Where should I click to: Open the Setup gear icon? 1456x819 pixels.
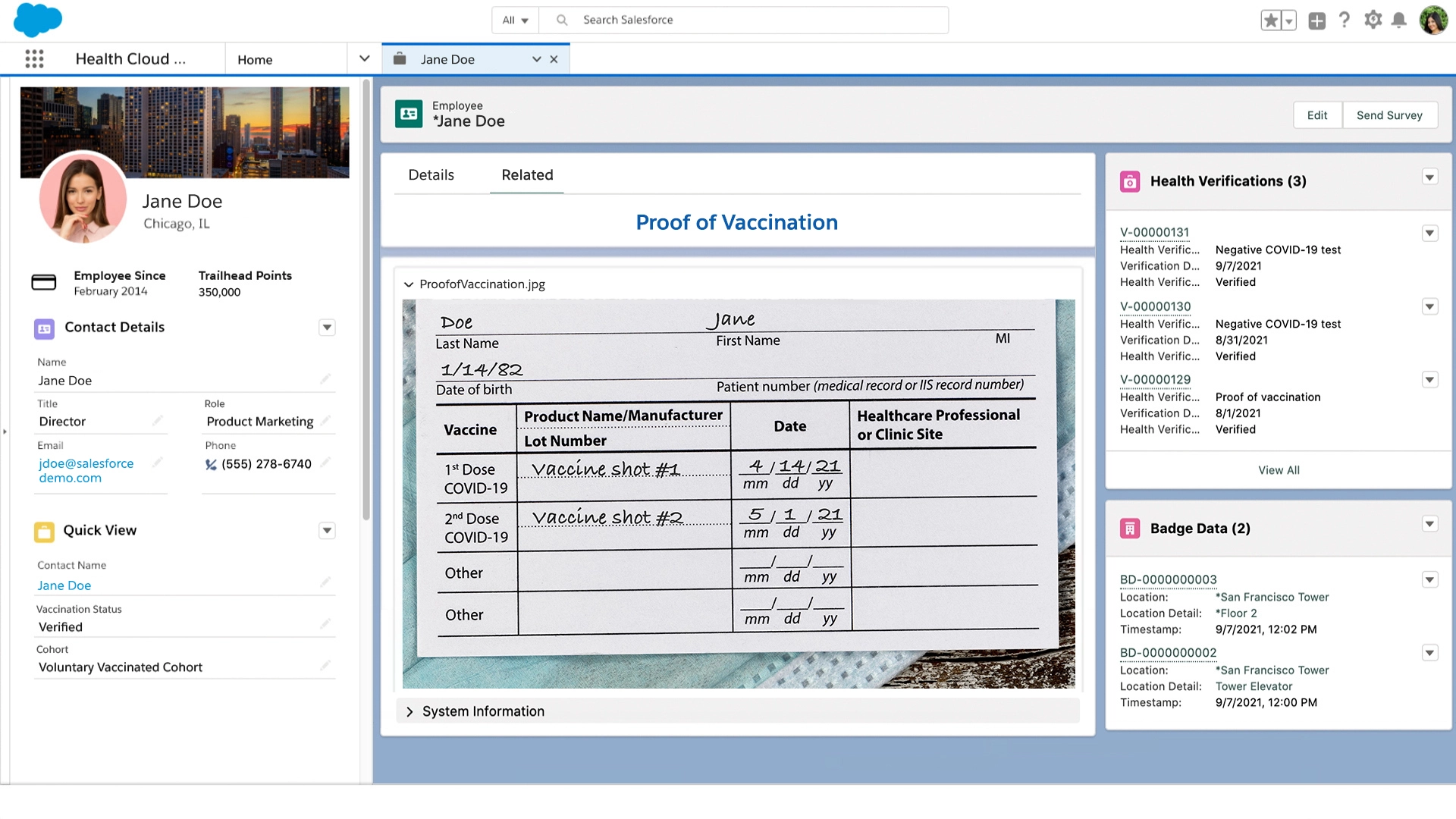coord(1373,20)
